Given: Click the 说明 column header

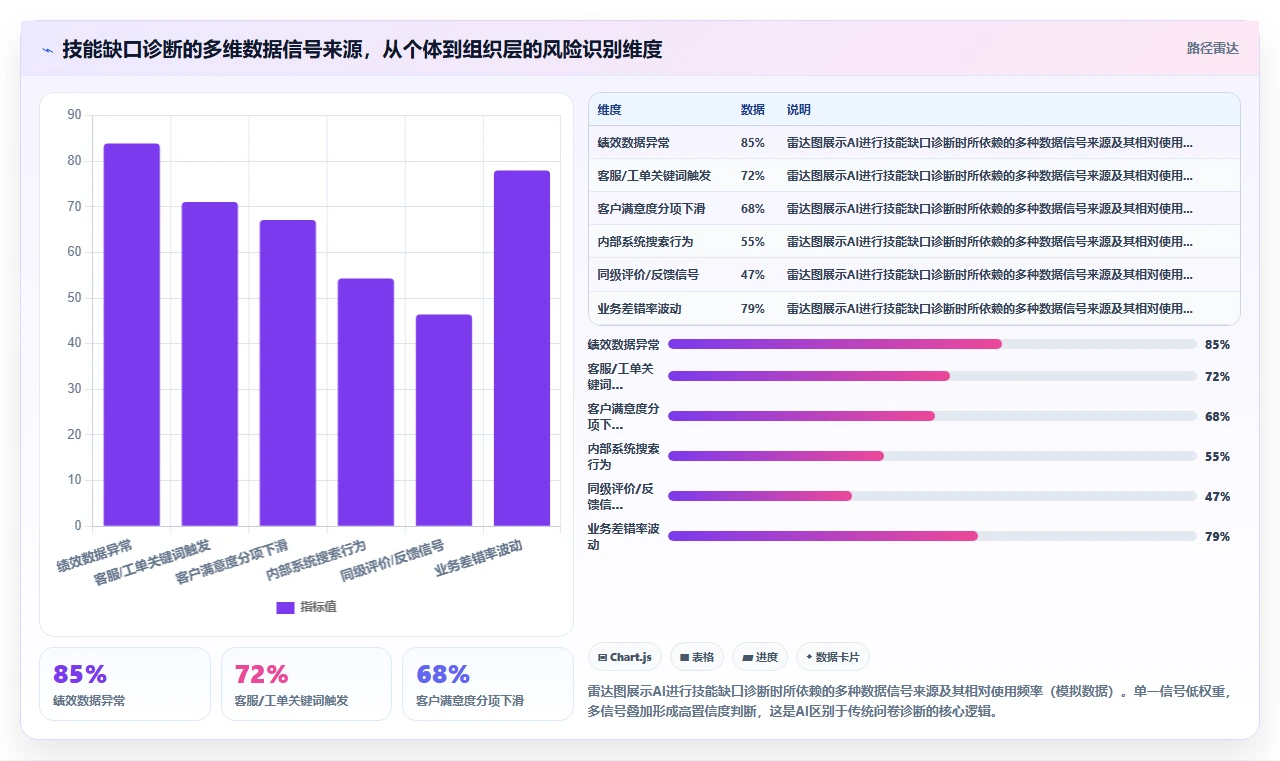Looking at the screenshot, I should 799,110.
